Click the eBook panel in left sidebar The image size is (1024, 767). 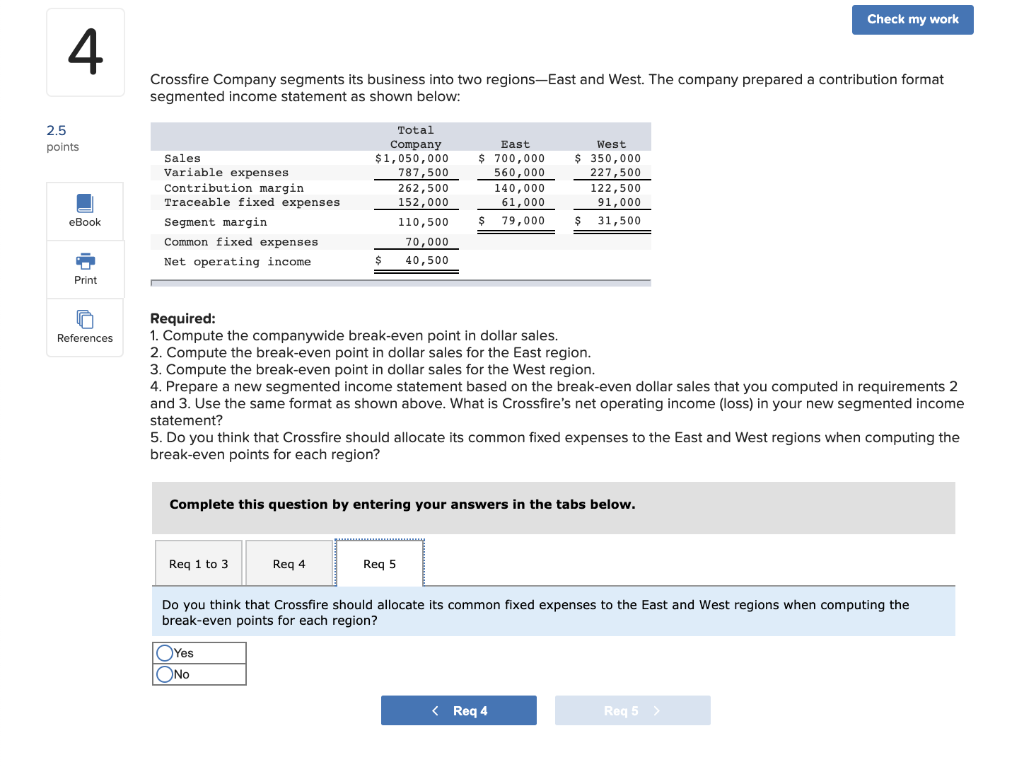[84, 210]
